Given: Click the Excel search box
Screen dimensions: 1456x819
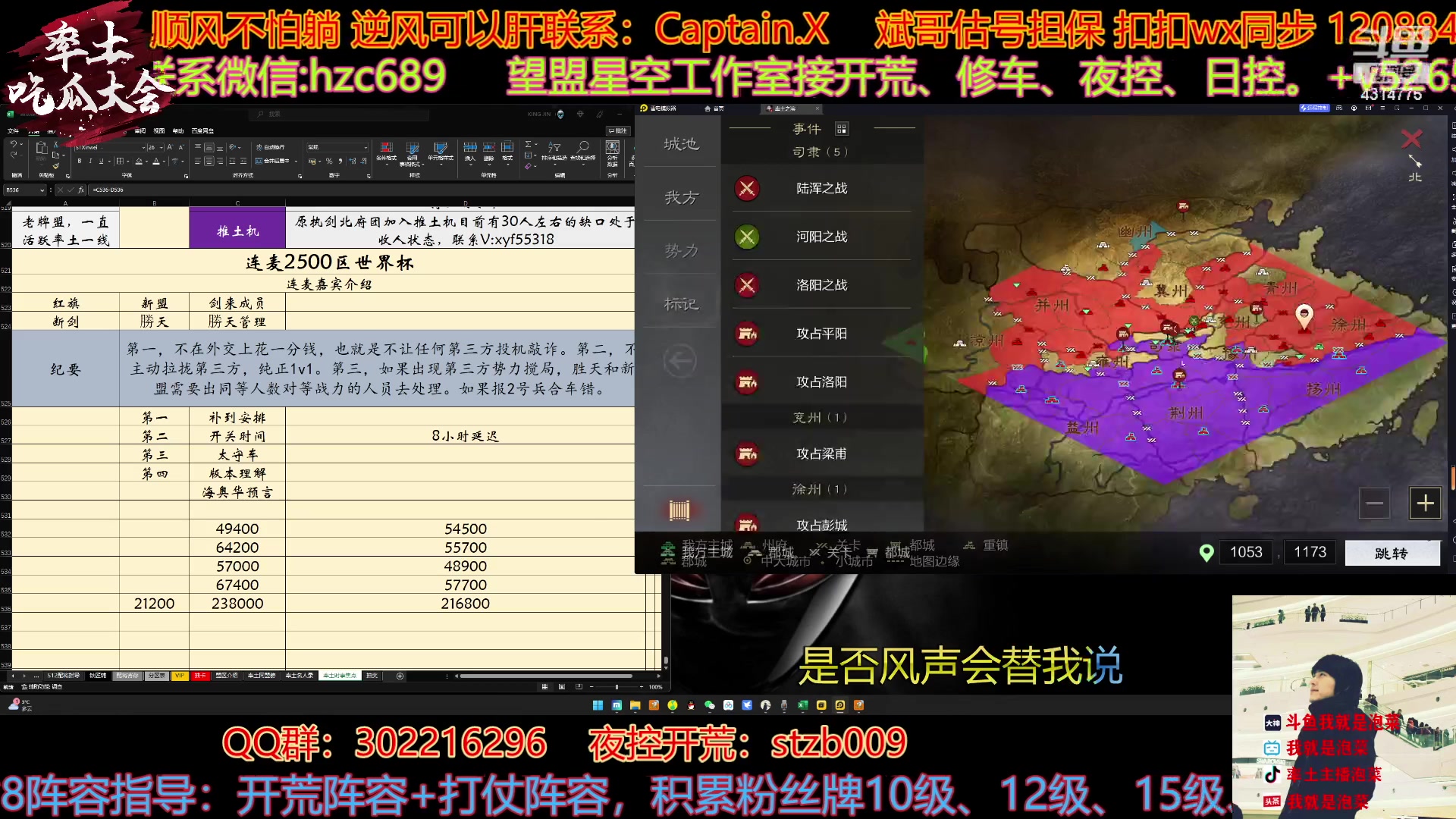Looking at the screenshot, I should 339,114.
